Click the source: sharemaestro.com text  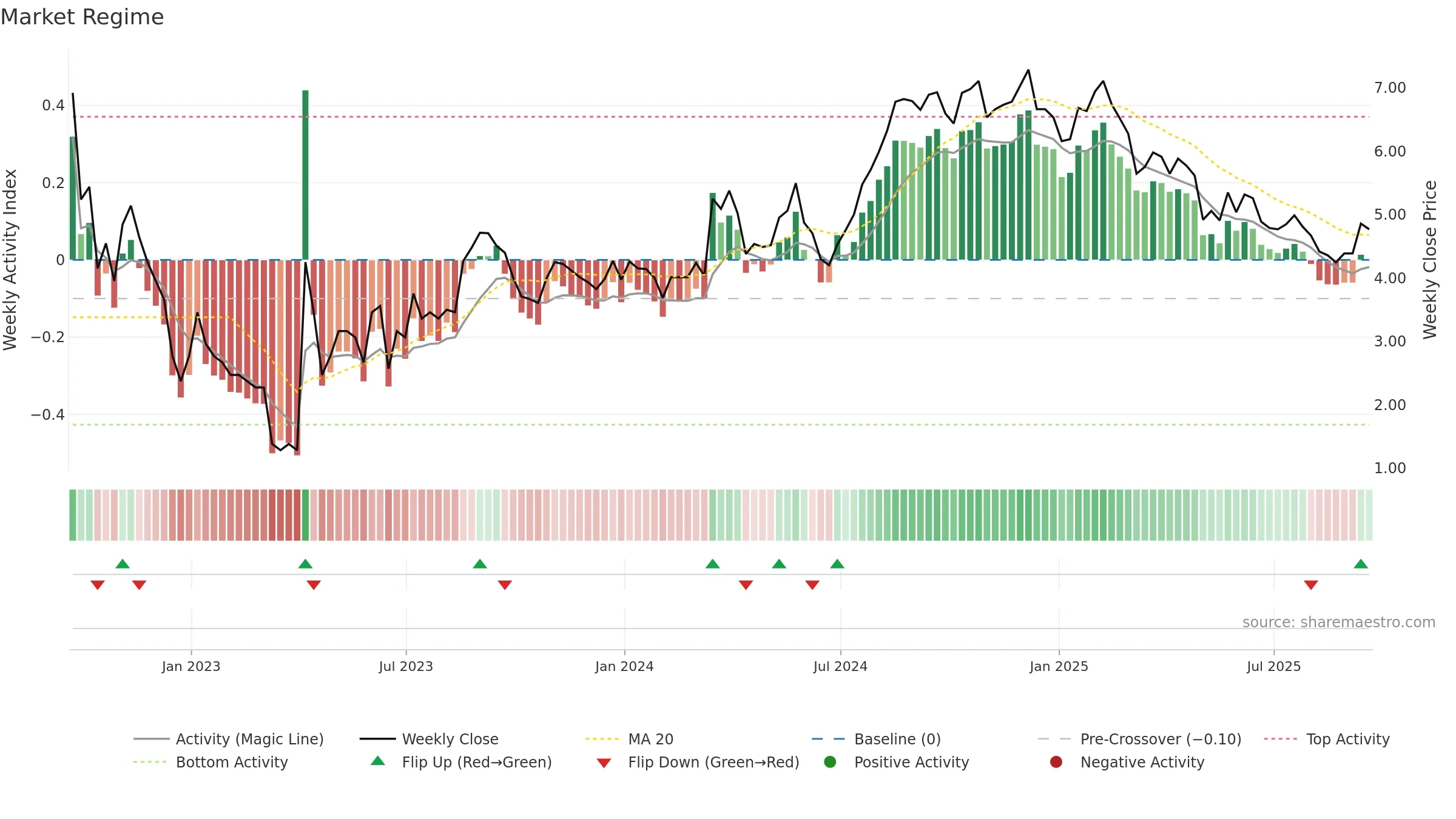pos(1338,622)
